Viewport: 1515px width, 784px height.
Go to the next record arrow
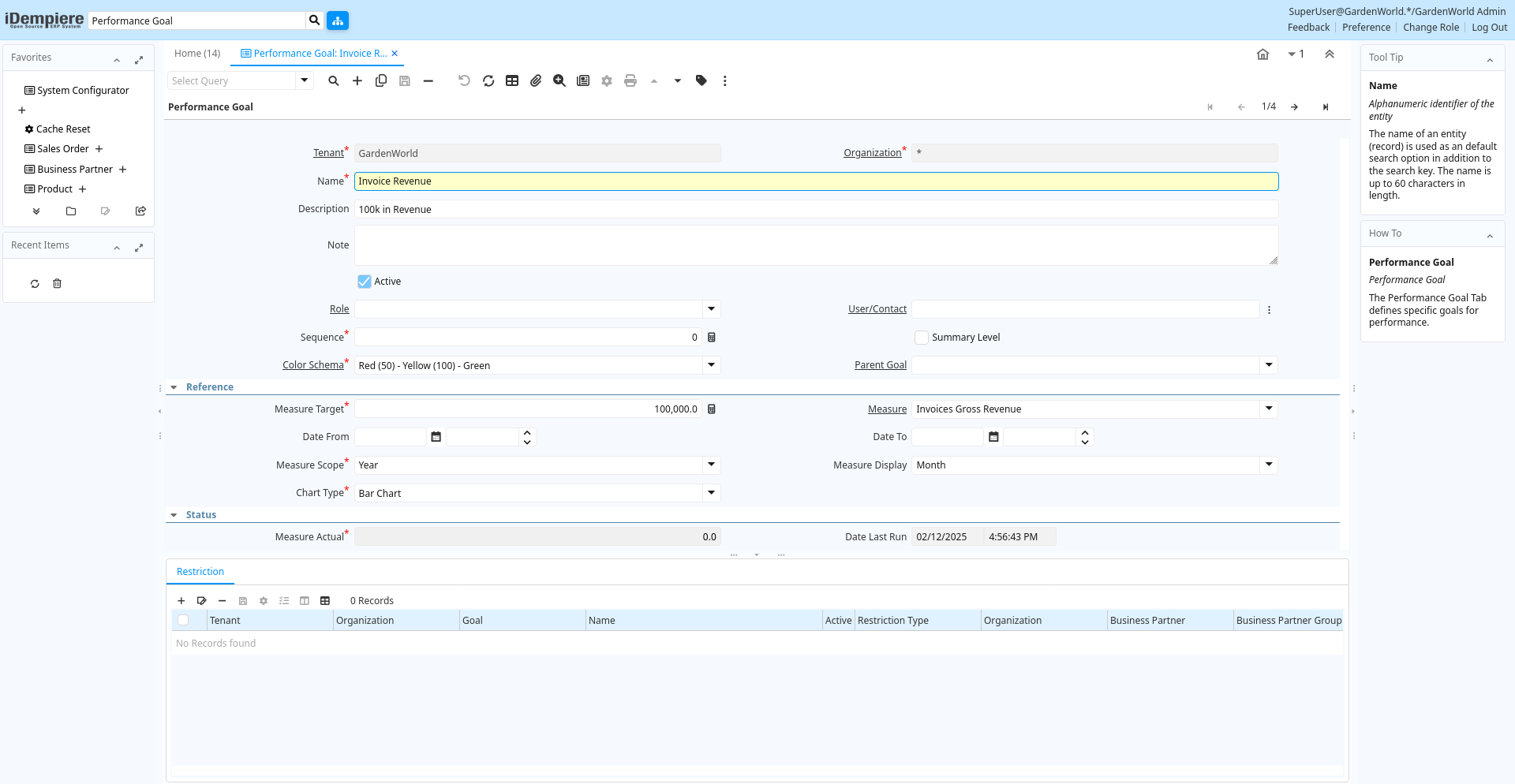tap(1294, 107)
